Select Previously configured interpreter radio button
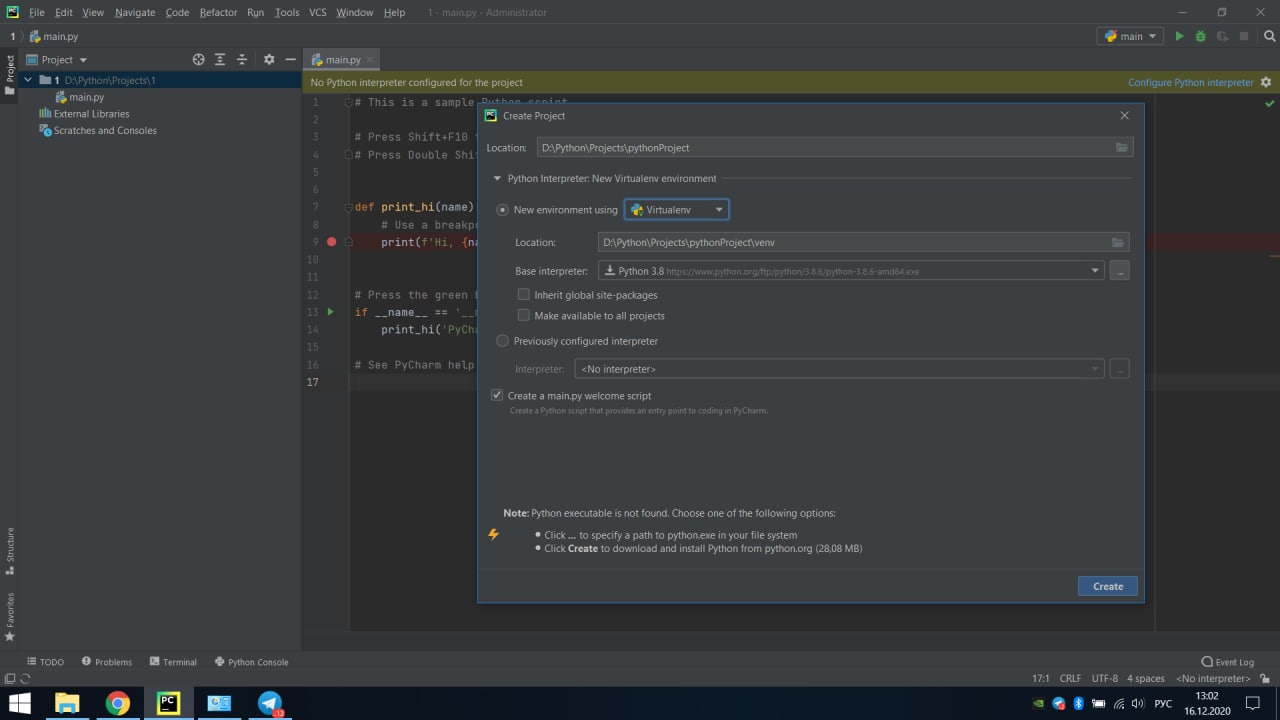 click(502, 341)
